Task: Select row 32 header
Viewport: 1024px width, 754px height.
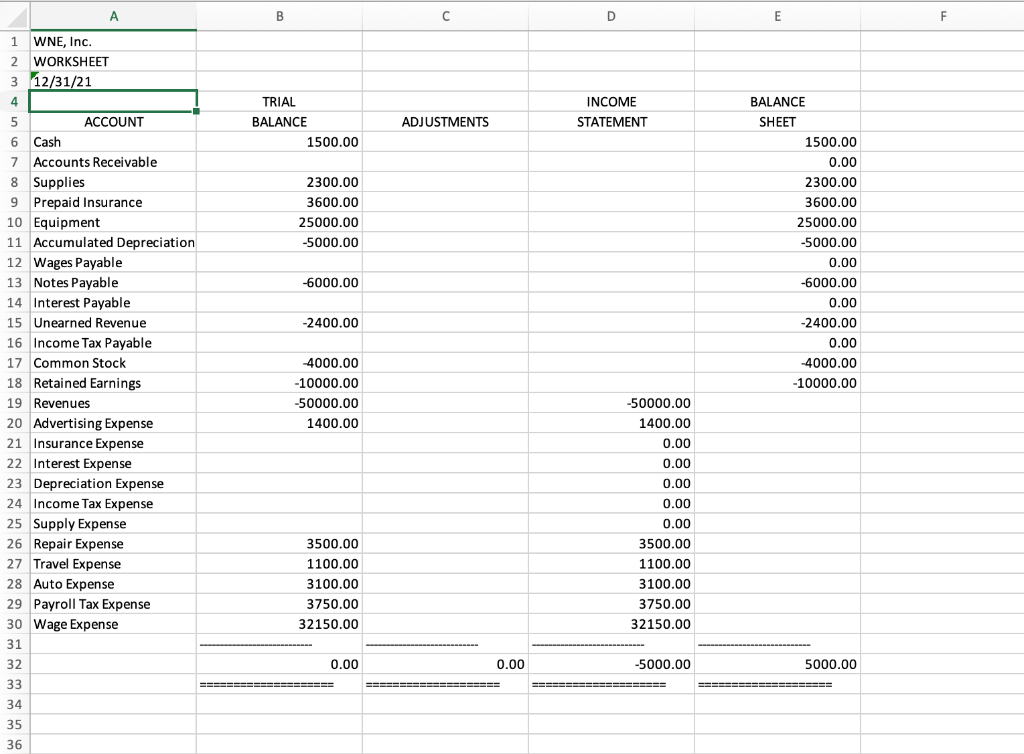Action: click(14, 664)
